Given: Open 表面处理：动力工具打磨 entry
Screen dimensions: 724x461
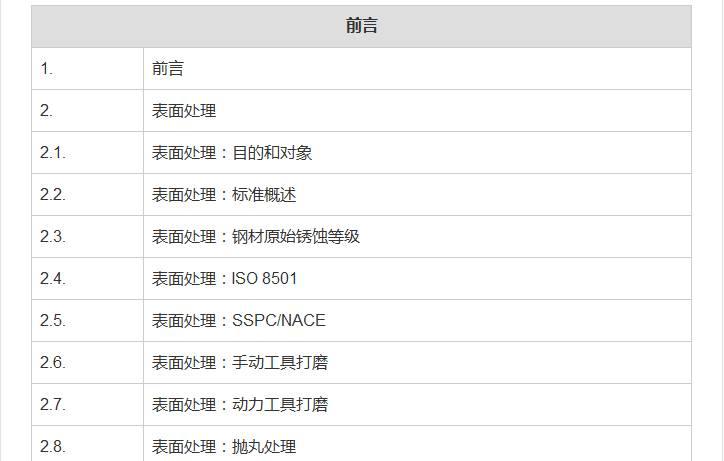Looking at the screenshot, I should point(240,405).
